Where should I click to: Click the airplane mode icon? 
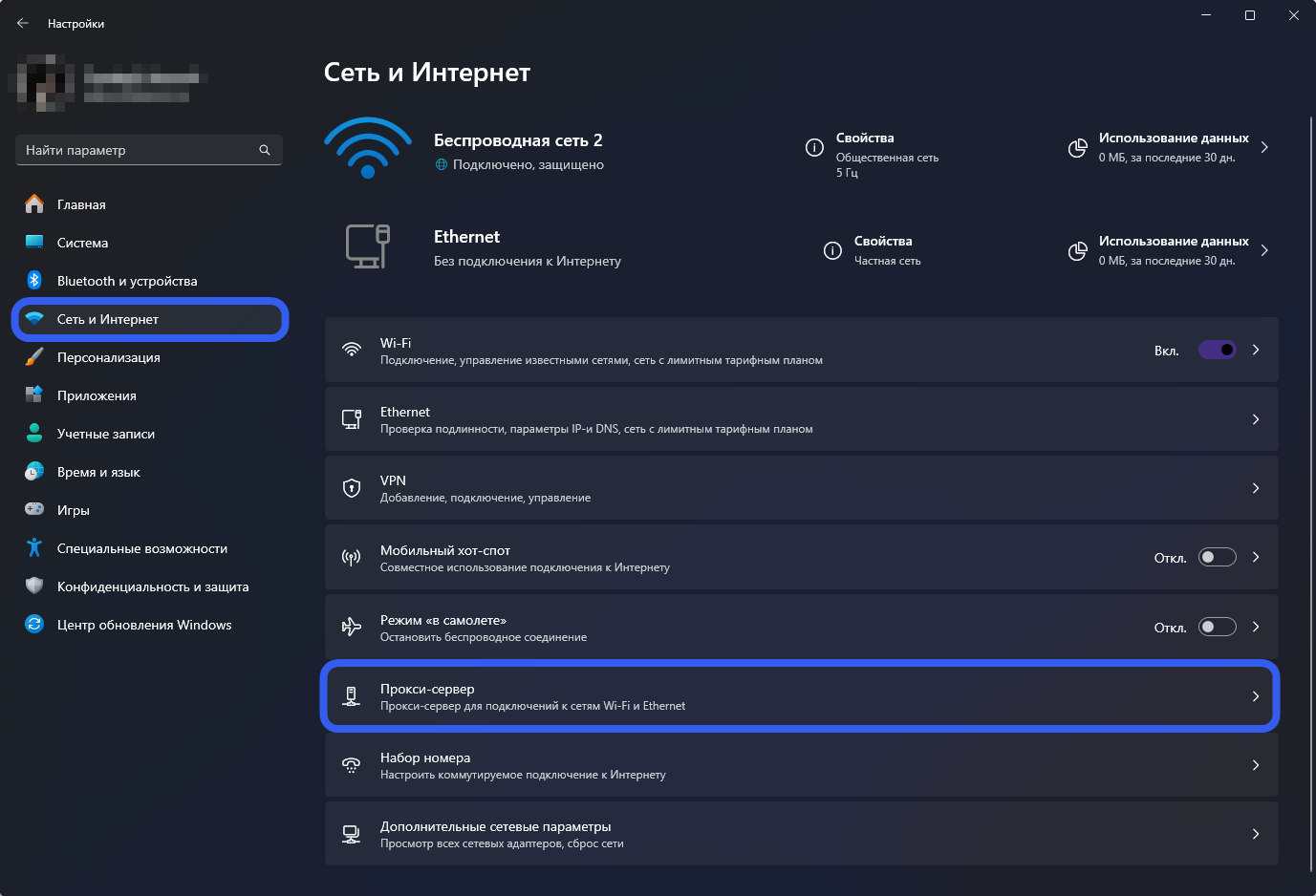352,627
